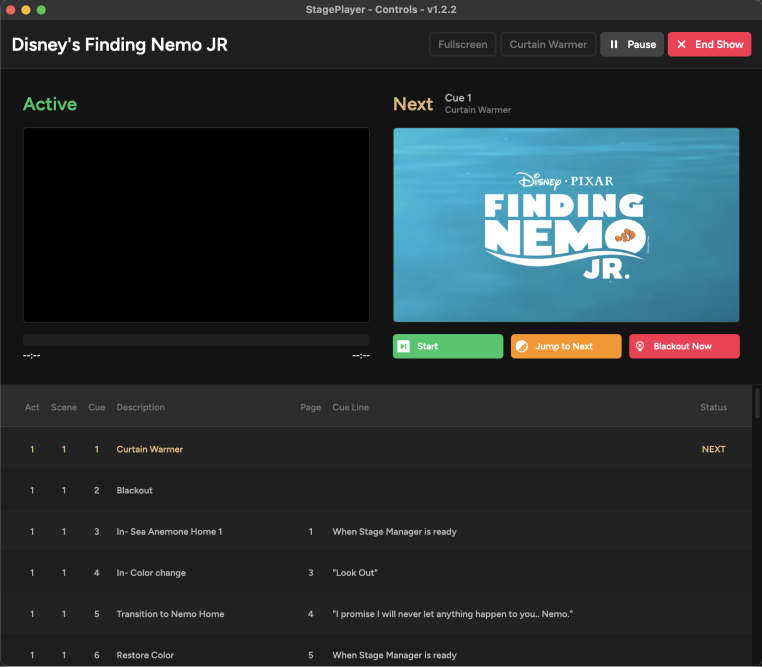Click the Curtain Warmer header button
The height and width of the screenshot is (667, 762).
pos(548,44)
